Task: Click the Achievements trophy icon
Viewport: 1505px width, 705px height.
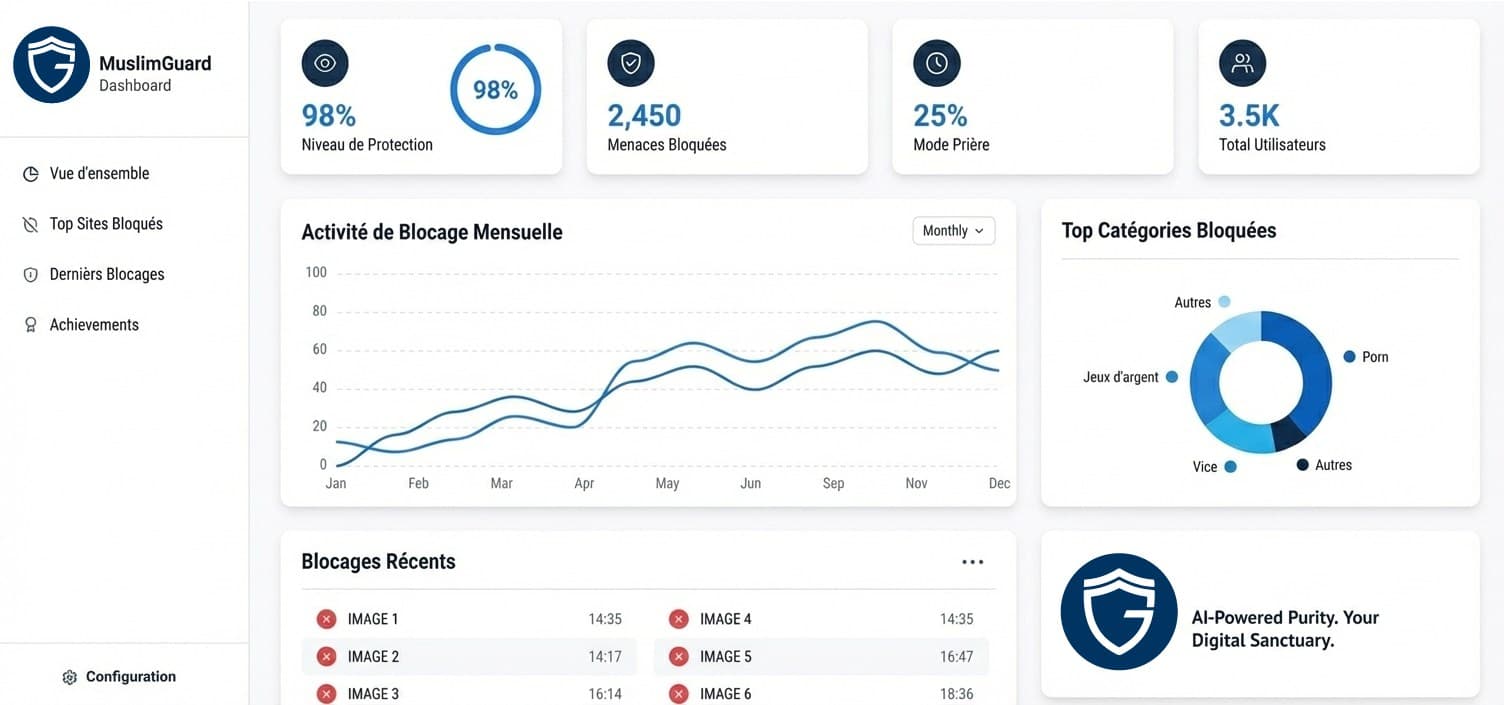Action: (30, 324)
